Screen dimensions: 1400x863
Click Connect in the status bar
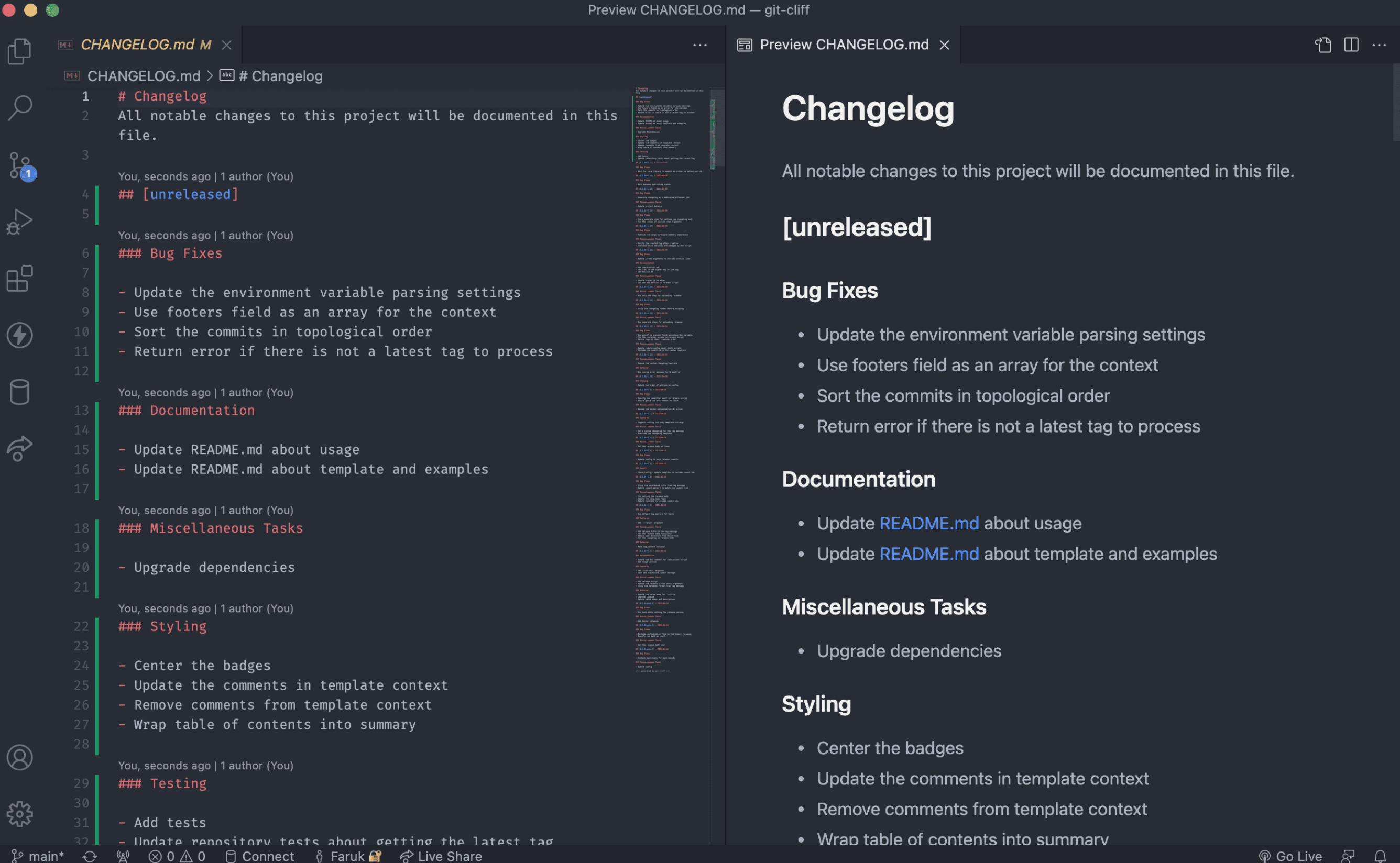click(x=260, y=856)
